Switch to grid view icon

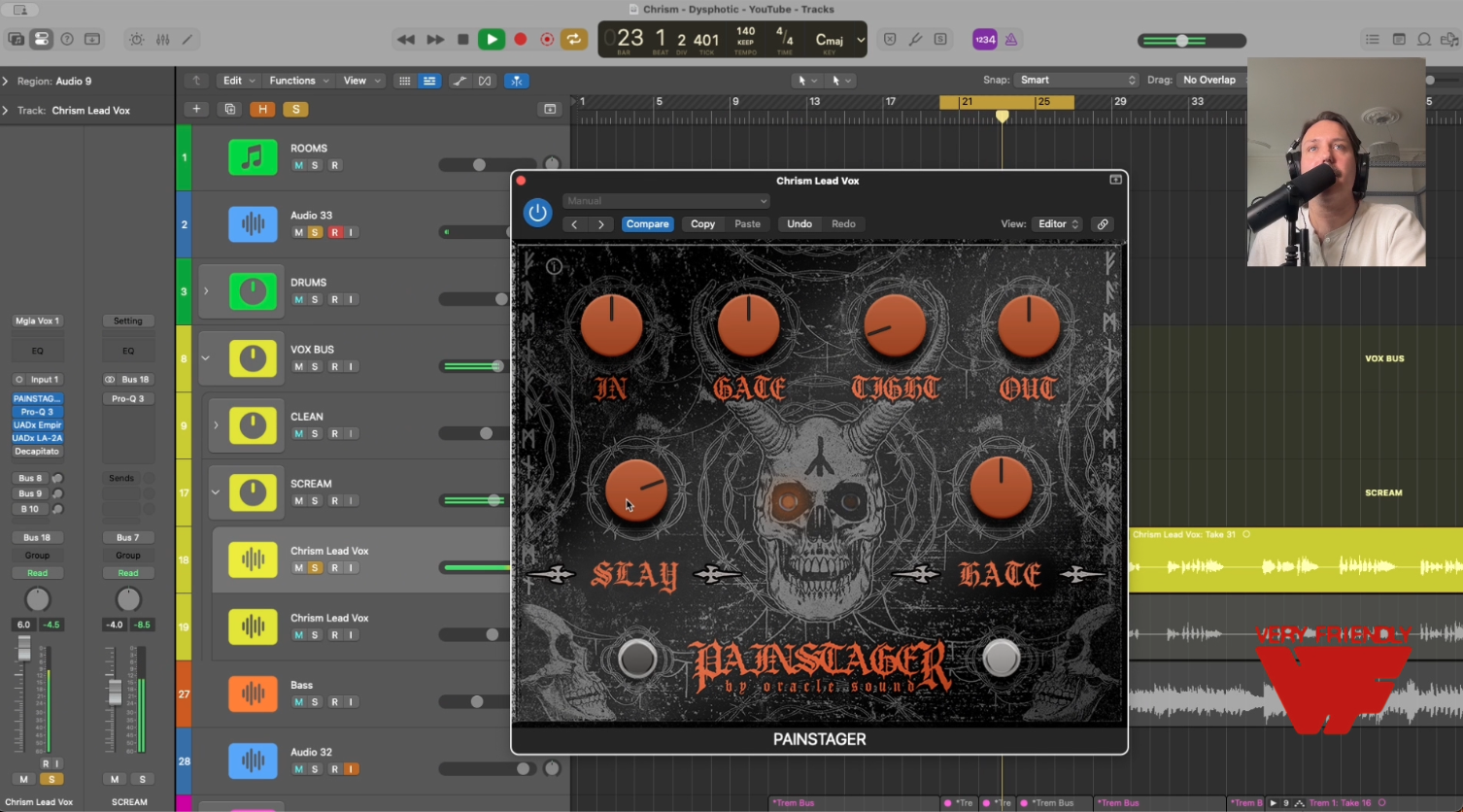tap(404, 81)
